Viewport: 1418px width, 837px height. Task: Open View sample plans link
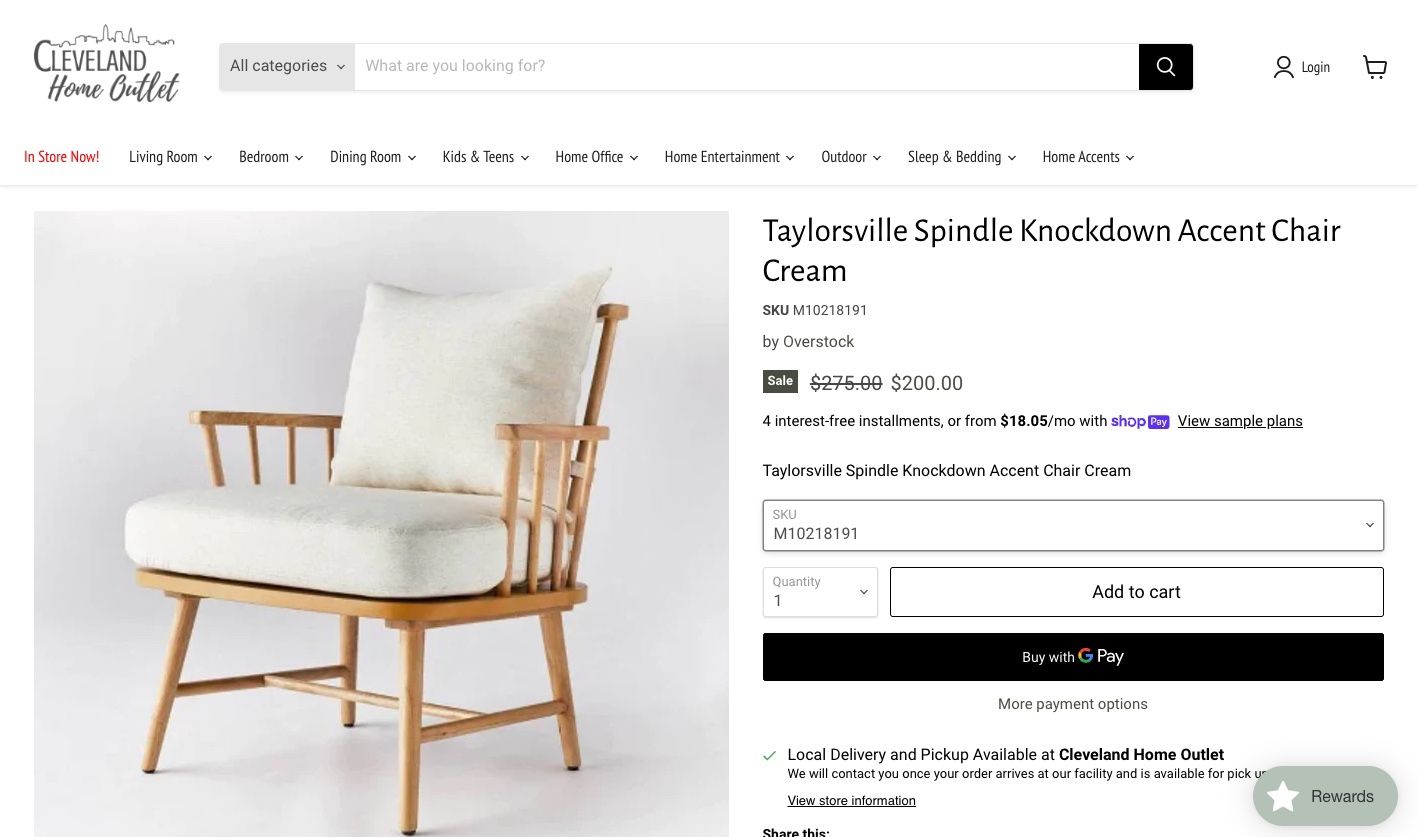(1239, 422)
